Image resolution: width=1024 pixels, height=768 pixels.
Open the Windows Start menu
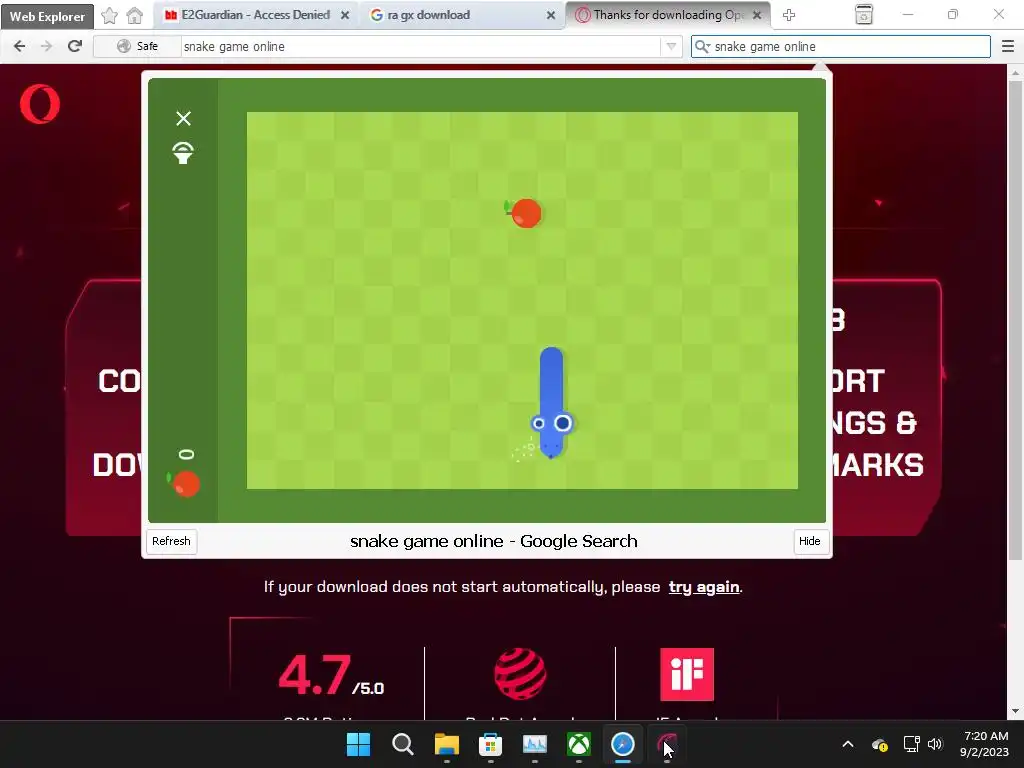coord(358,744)
